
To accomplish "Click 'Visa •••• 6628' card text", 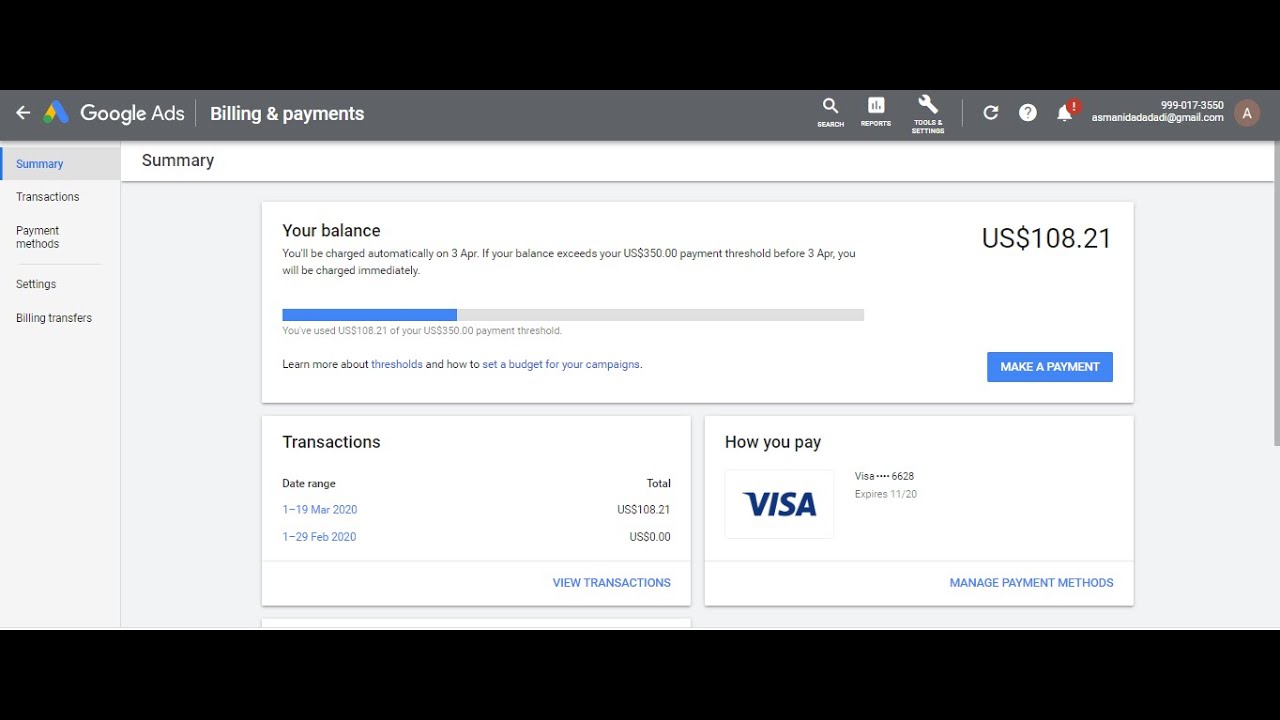I will point(885,477).
